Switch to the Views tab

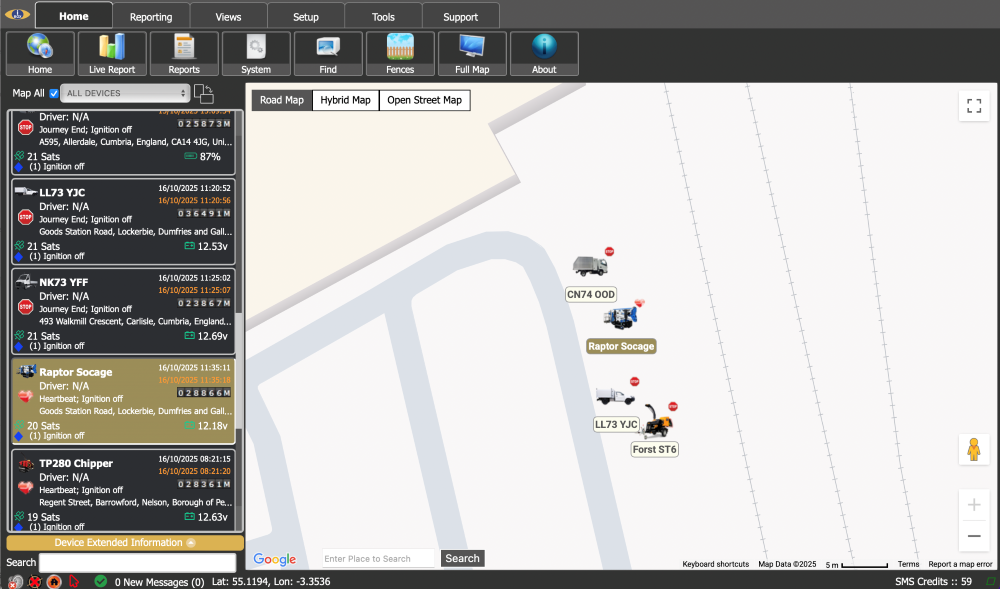228,17
